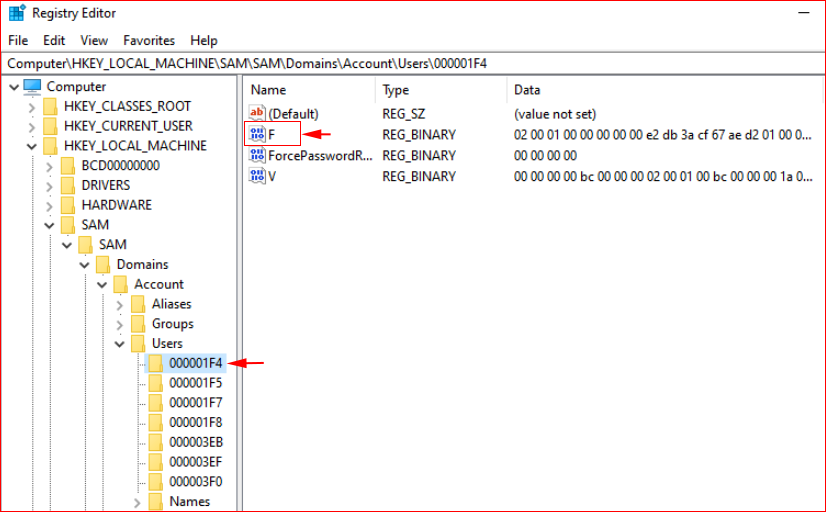Click the Computer icon in the tree
This screenshot has height=512, width=826.
coord(33,86)
